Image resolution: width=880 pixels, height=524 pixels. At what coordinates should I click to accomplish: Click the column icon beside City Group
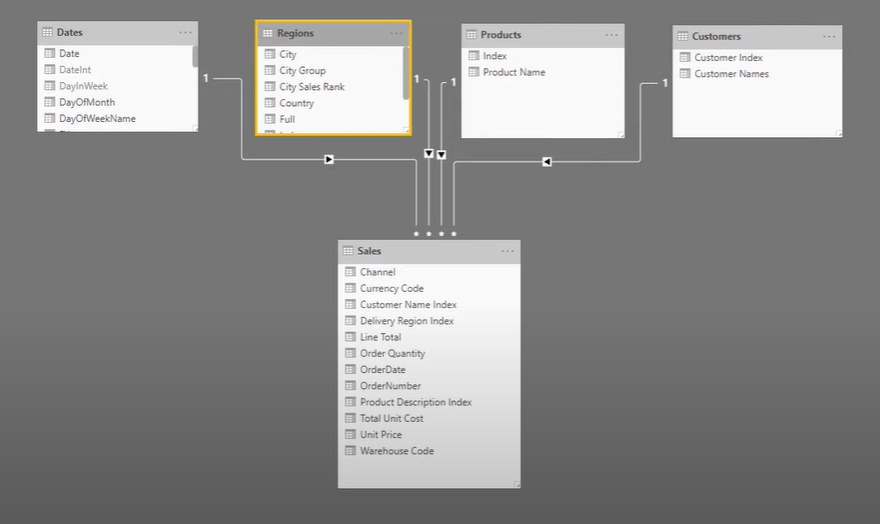coord(270,70)
